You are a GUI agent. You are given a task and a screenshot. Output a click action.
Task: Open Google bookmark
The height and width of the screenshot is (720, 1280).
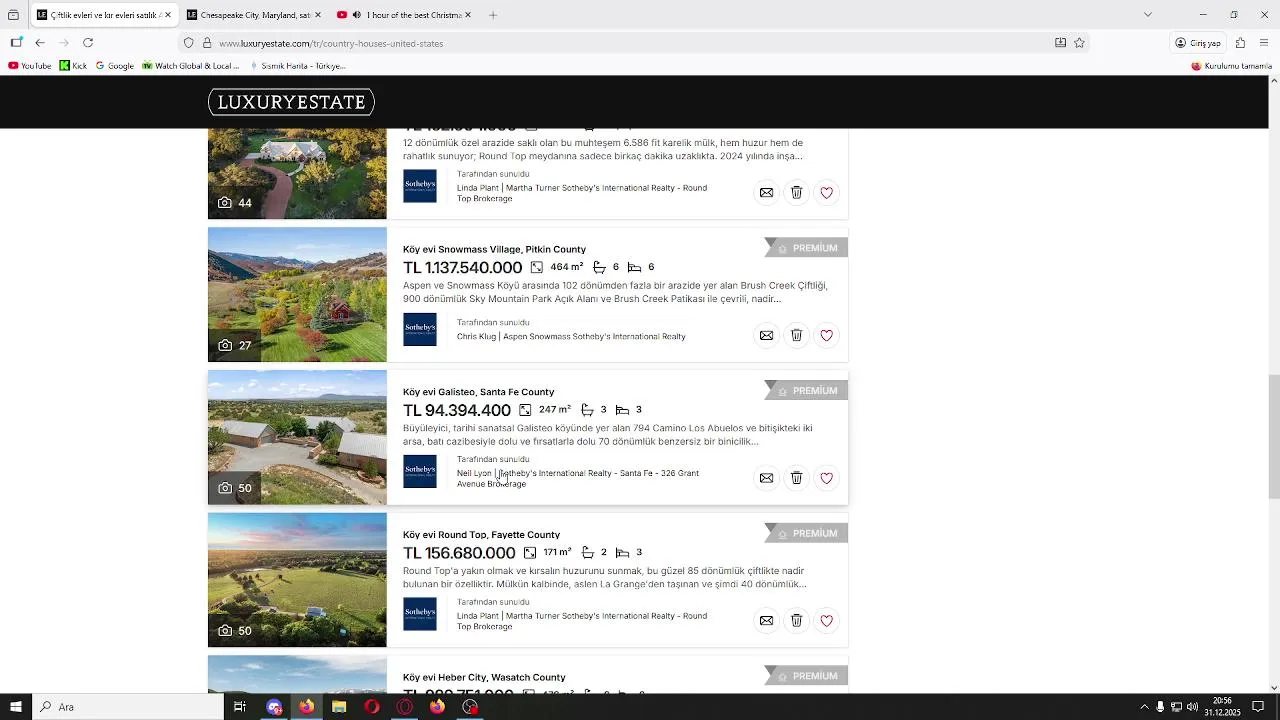[x=114, y=66]
